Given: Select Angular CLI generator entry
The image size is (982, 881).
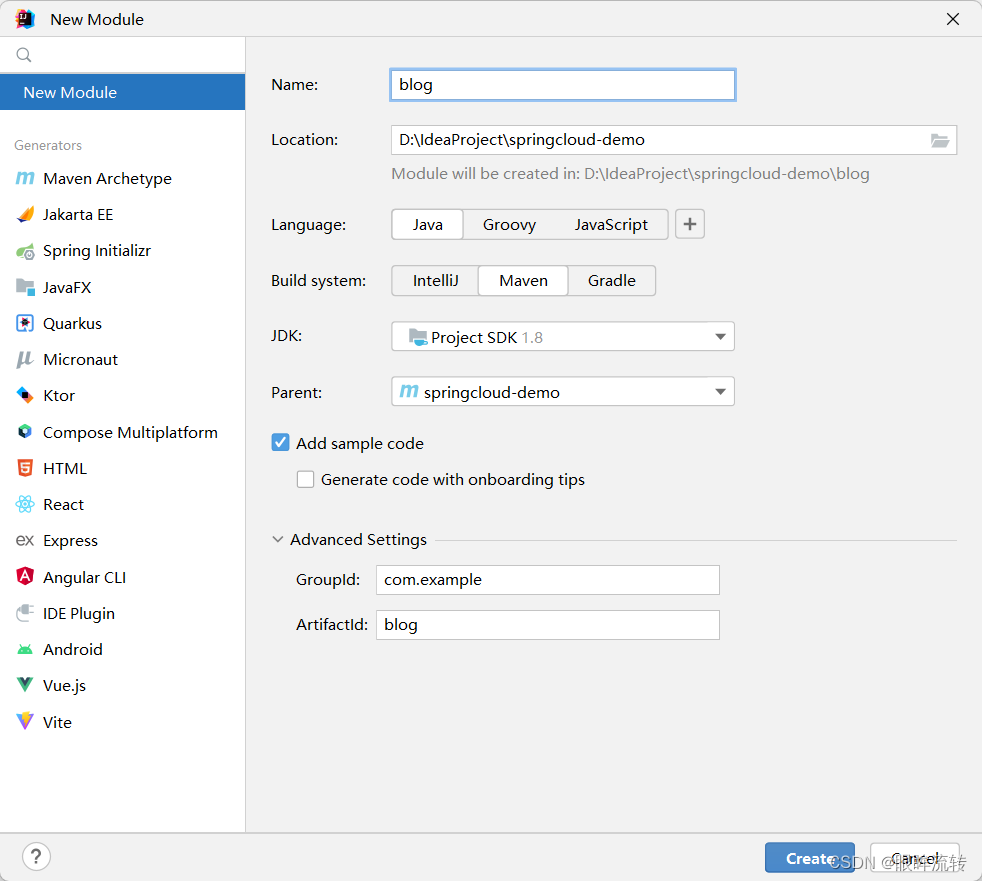Looking at the screenshot, I should click(123, 577).
